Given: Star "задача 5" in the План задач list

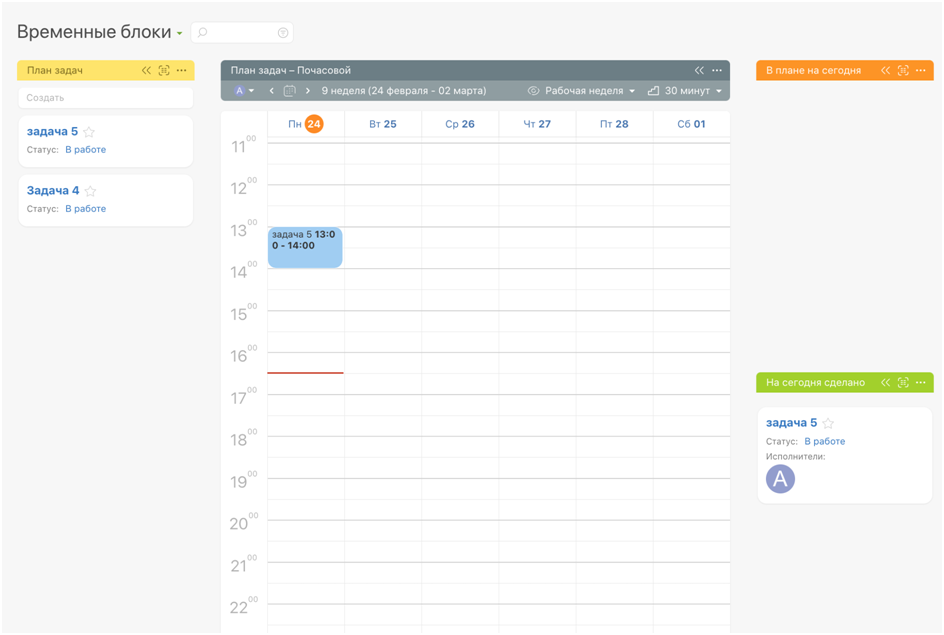Looking at the screenshot, I should [x=89, y=132].
